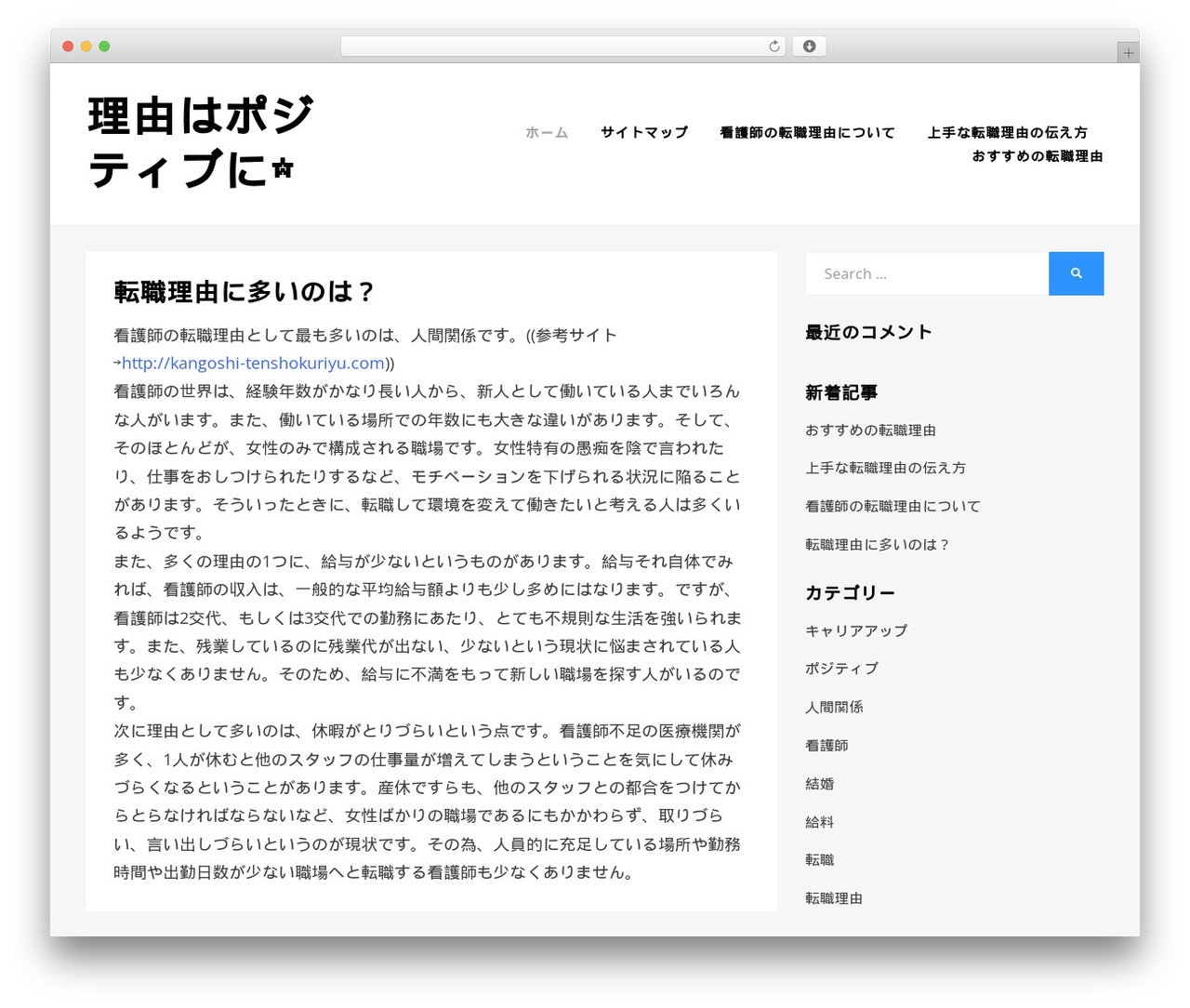
Task: Select the キャリアアップ category
Action: click(x=856, y=630)
